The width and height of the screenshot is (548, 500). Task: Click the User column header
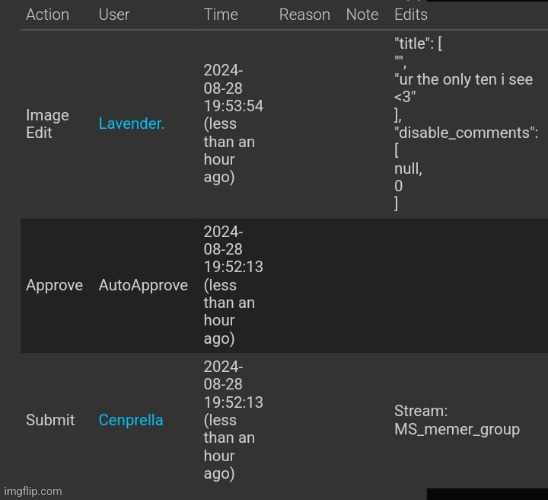pyautogui.click(x=114, y=15)
